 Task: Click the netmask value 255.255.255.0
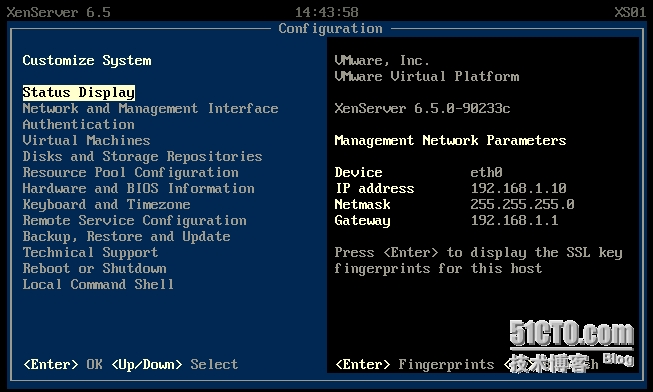522,205
